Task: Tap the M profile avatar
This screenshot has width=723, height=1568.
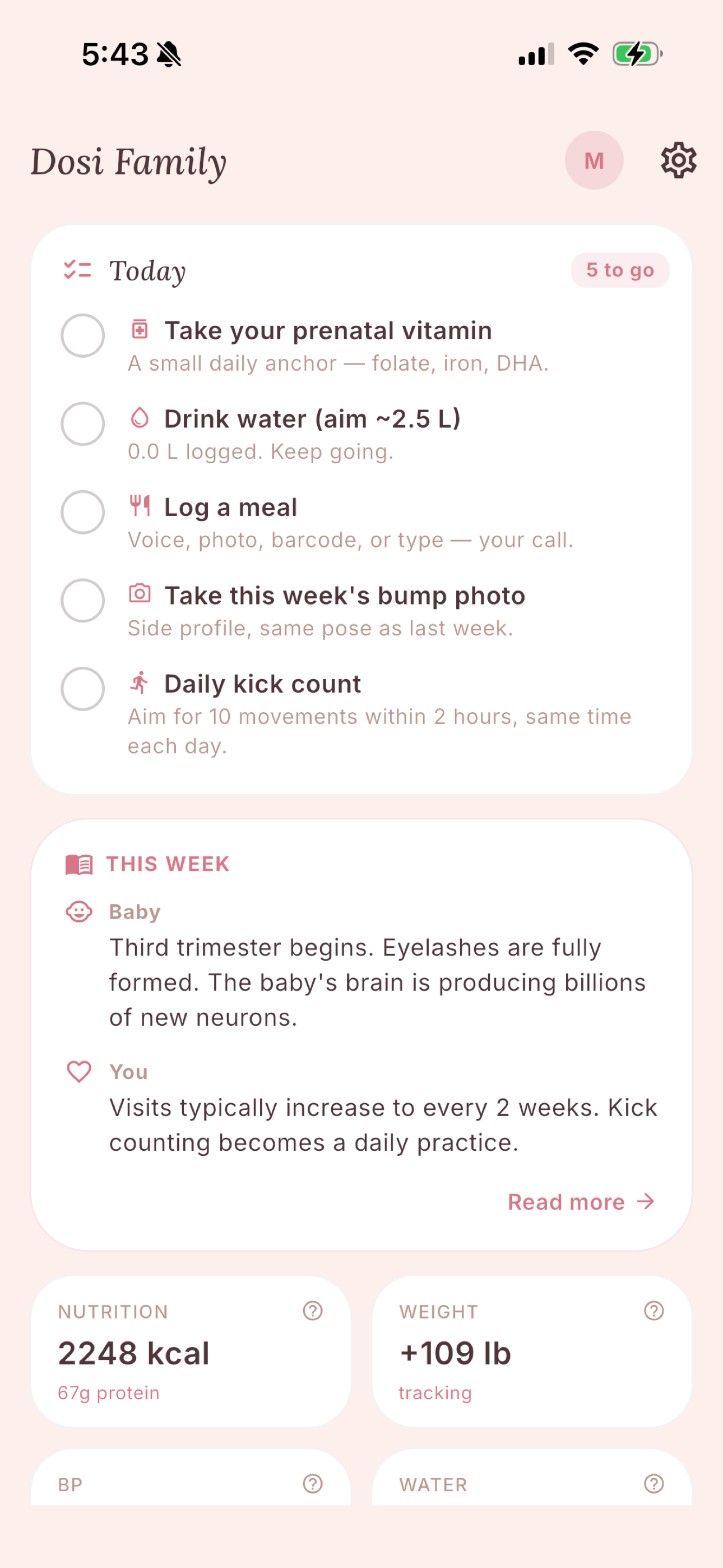Action: pyautogui.click(x=594, y=161)
